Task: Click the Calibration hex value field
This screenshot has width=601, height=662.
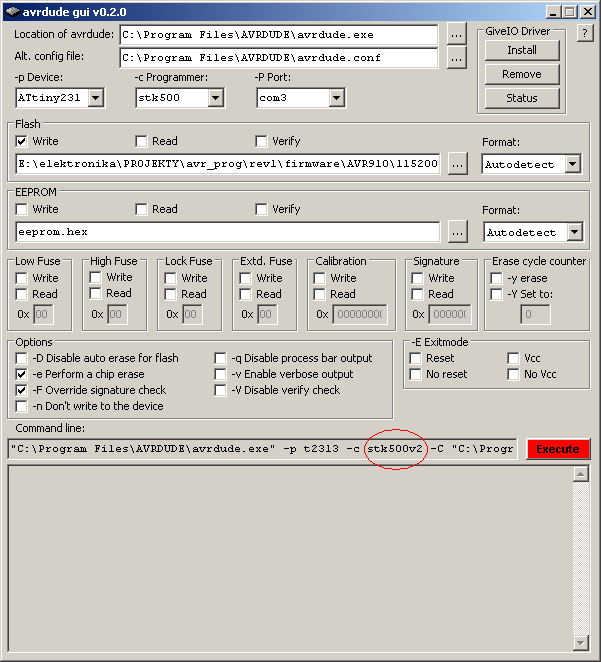Action: point(360,315)
